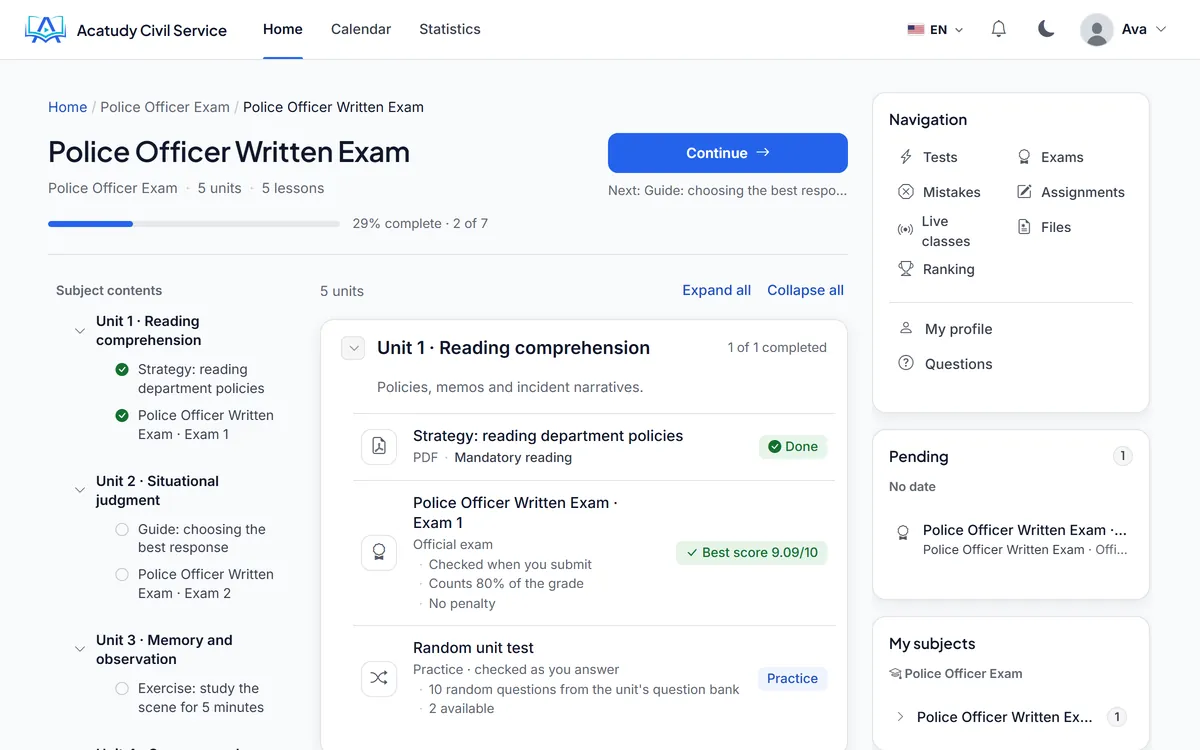Click the shuffle icon for Random unit test

point(379,678)
